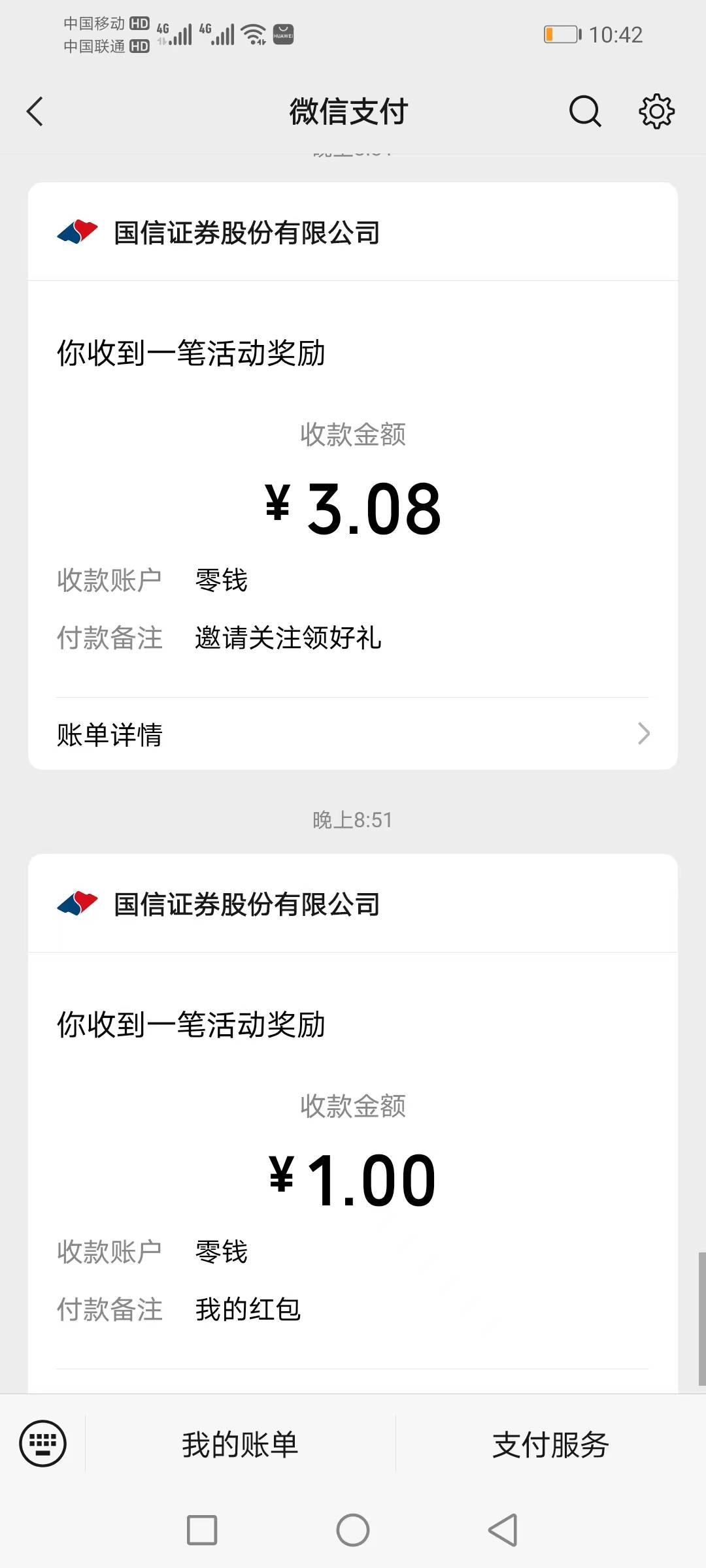
Task: Tap the back arrow in header
Action: click(35, 111)
